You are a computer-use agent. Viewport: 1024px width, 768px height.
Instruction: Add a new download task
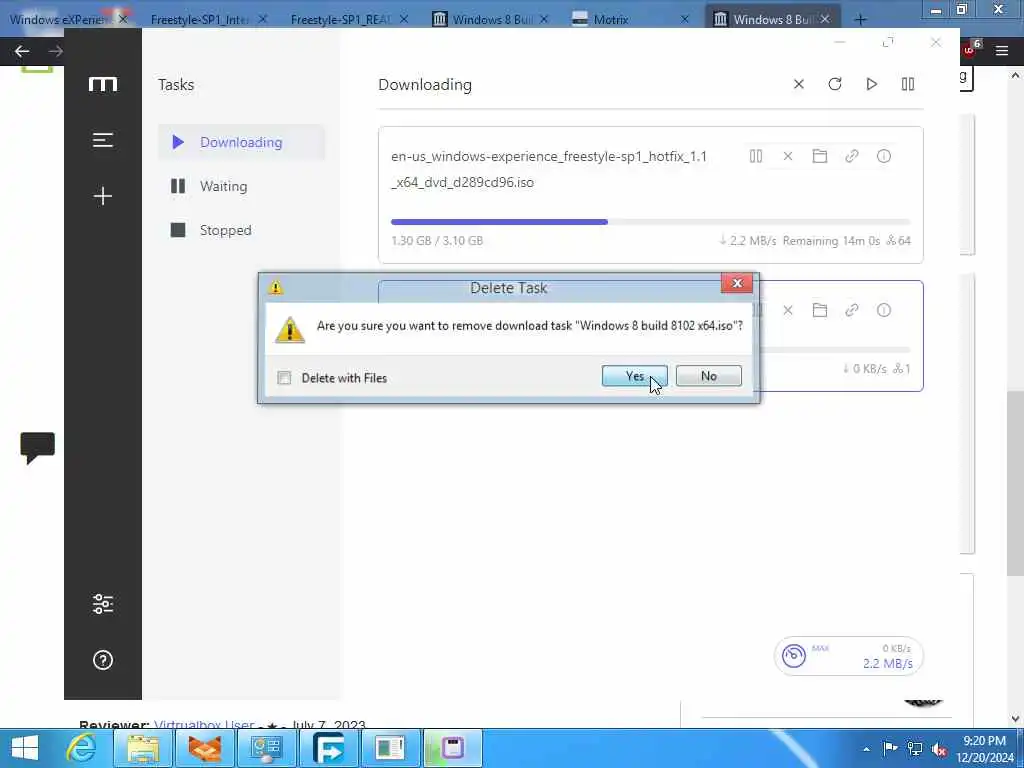point(103,196)
